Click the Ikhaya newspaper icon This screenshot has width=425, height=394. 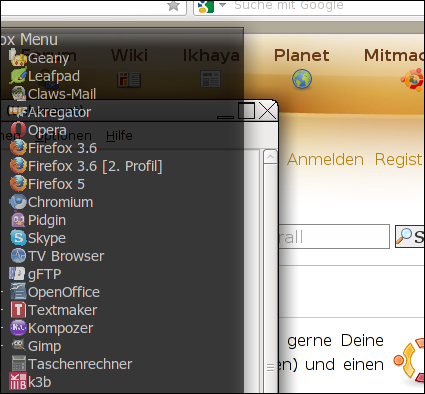[210, 79]
